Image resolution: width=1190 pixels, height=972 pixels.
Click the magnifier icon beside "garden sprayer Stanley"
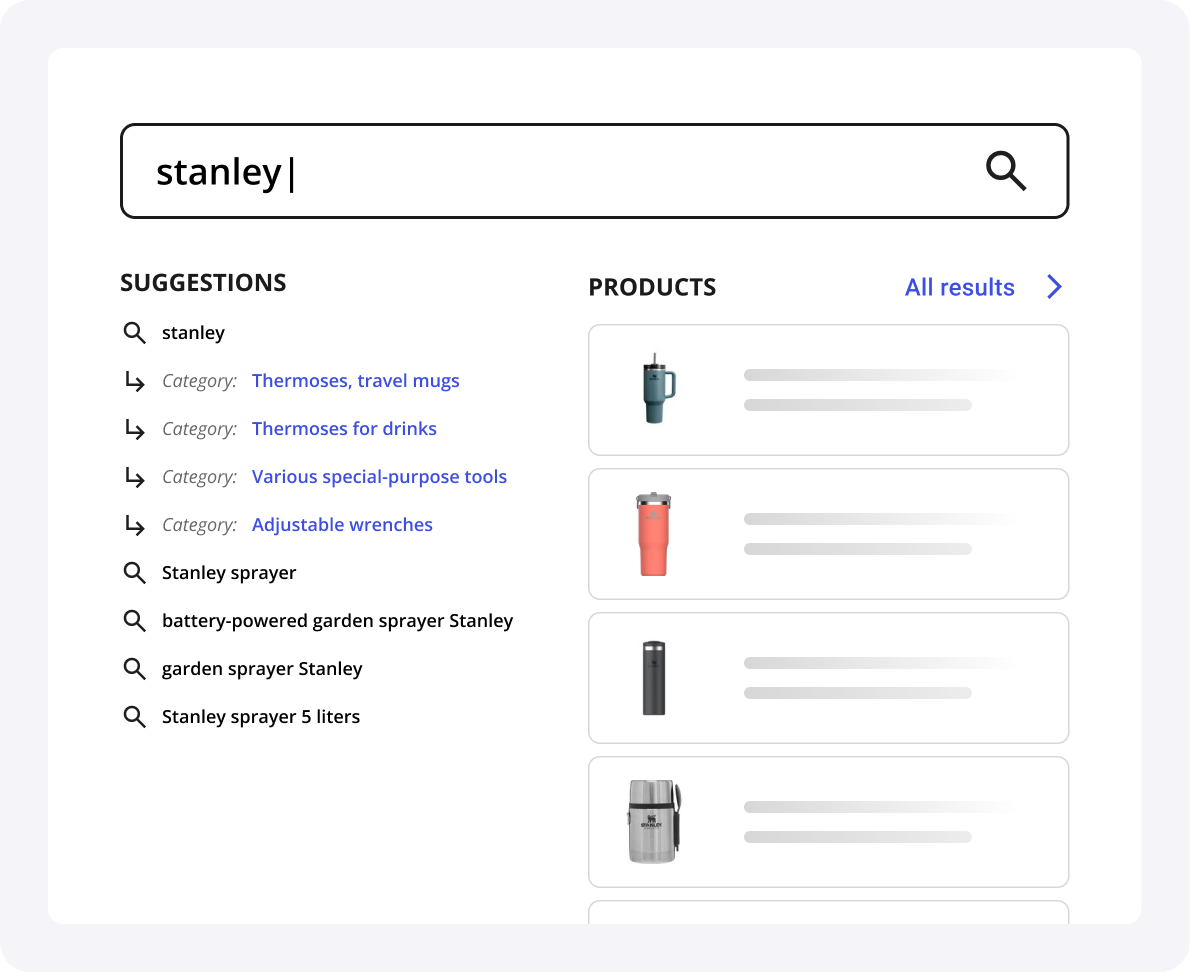(135, 668)
